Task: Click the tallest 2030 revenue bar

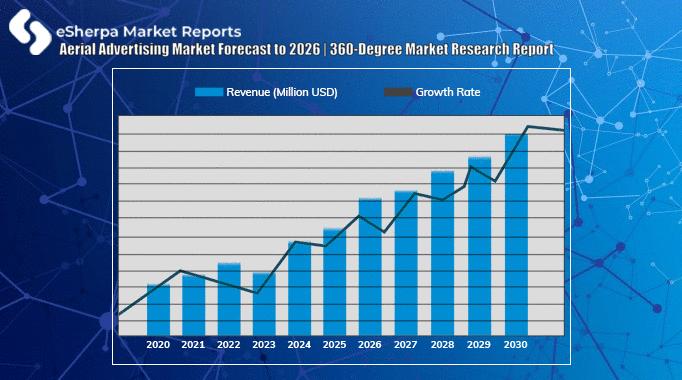Action: (516, 235)
